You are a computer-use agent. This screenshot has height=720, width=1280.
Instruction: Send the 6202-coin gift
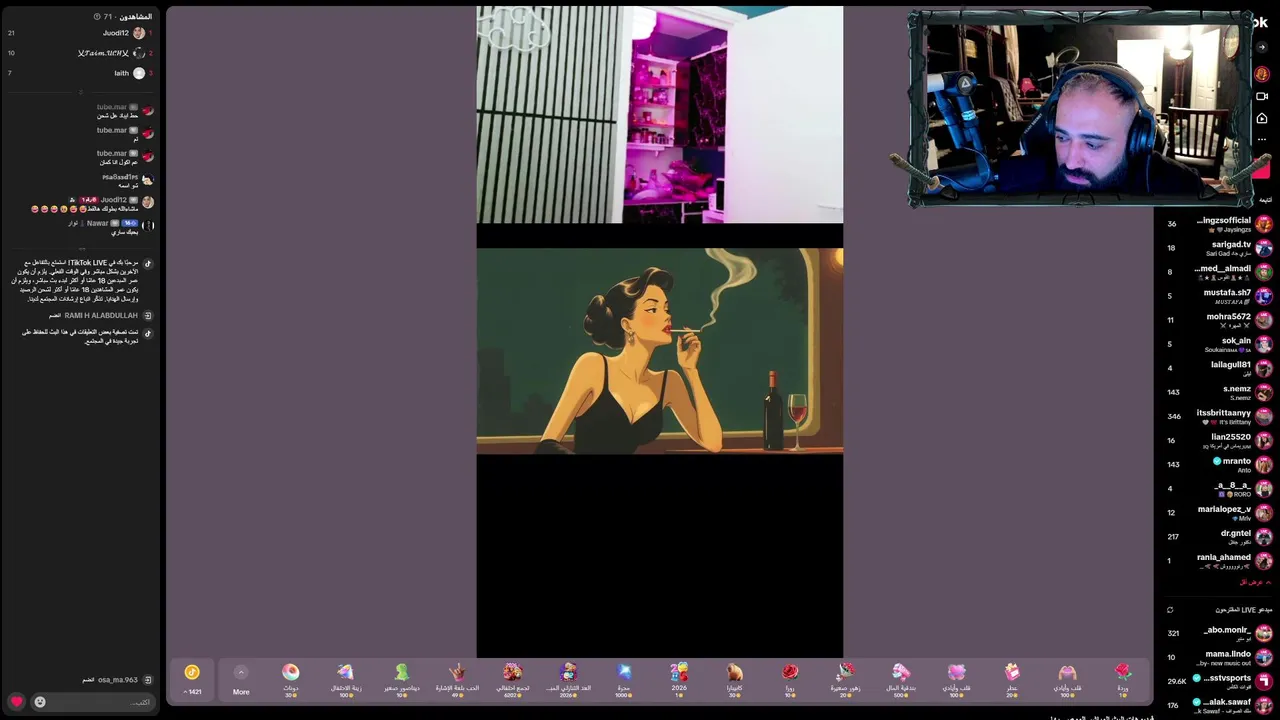pyautogui.click(x=512, y=678)
